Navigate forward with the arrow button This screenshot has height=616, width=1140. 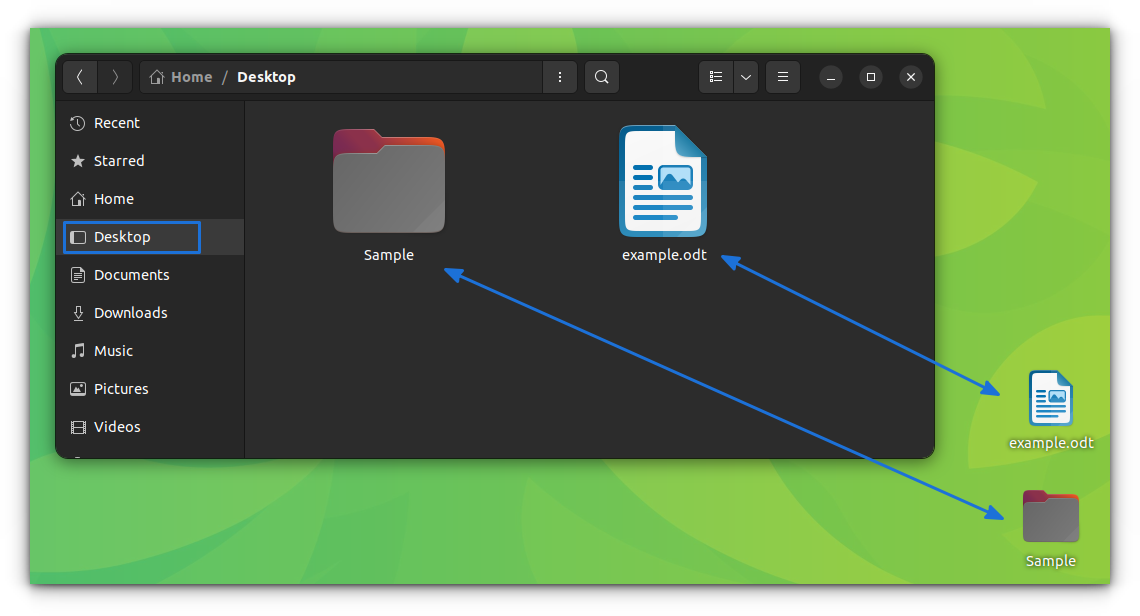[114, 76]
